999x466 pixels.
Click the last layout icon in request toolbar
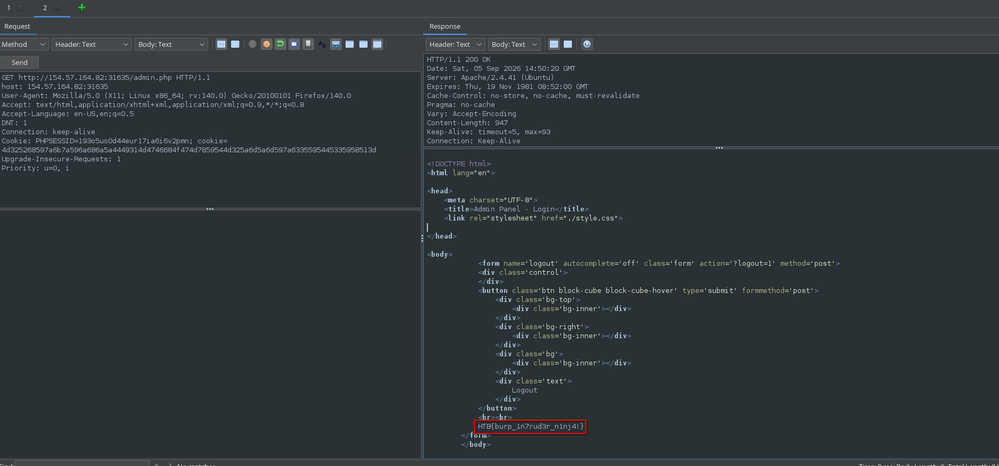(x=377, y=45)
